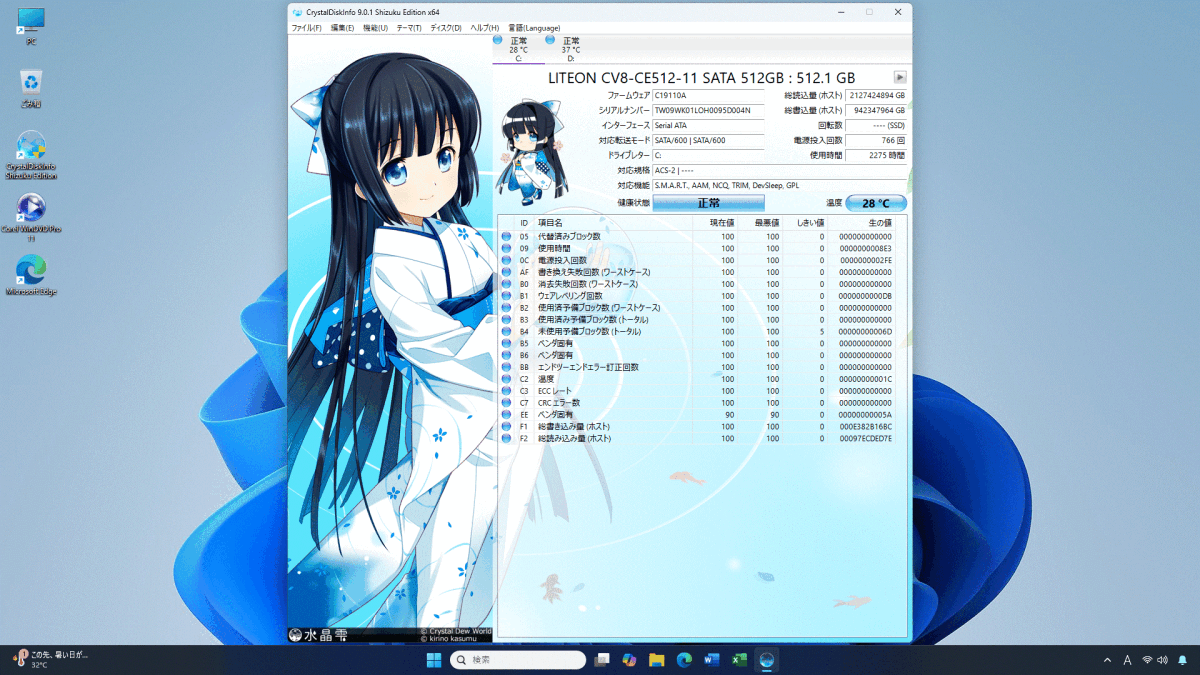This screenshot has width=1200, height=675.
Task: Click the 28 °C temperature button
Action: coord(876,203)
